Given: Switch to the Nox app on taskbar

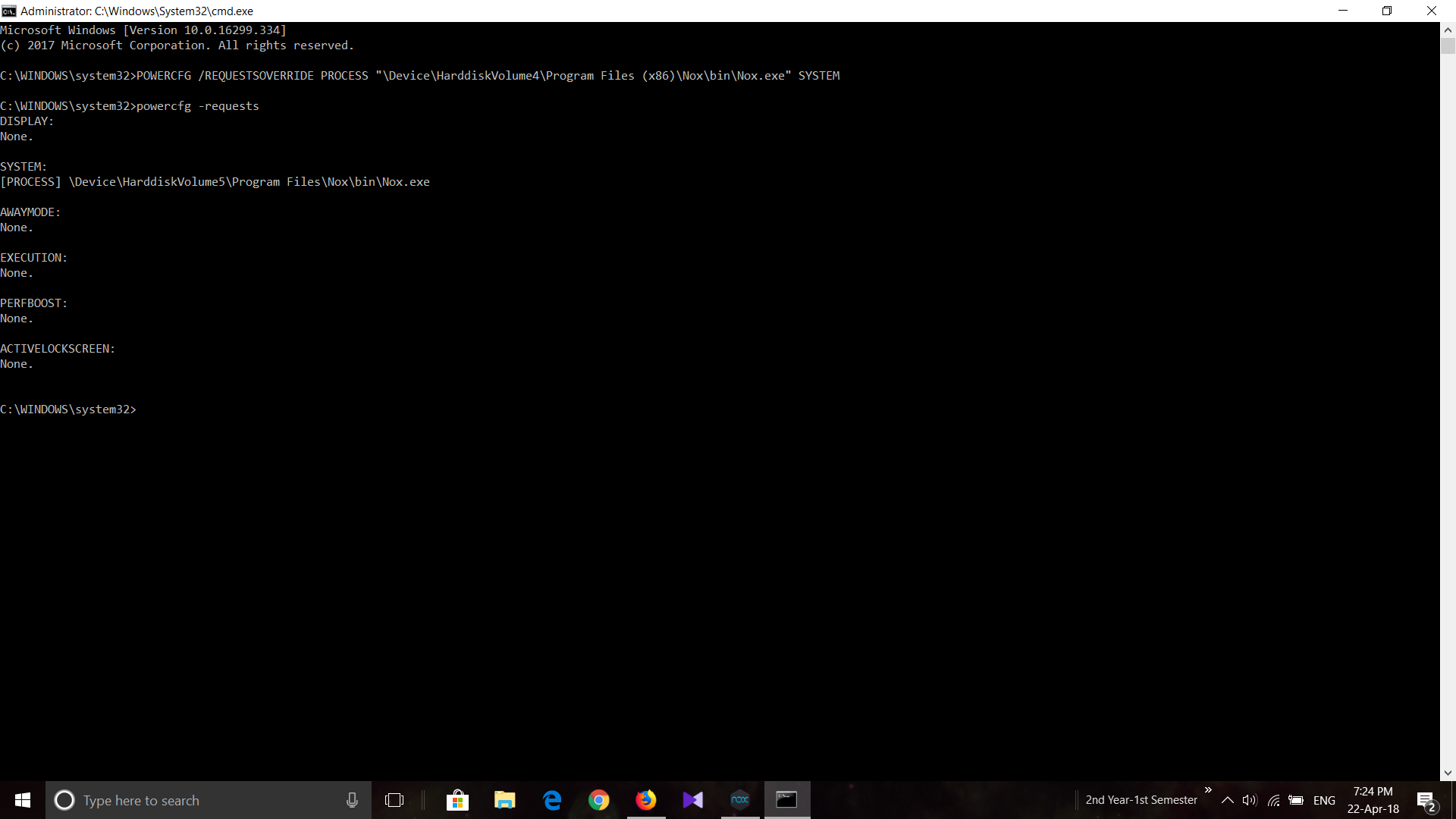Looking at the screenshot, I should click(740, 800).
